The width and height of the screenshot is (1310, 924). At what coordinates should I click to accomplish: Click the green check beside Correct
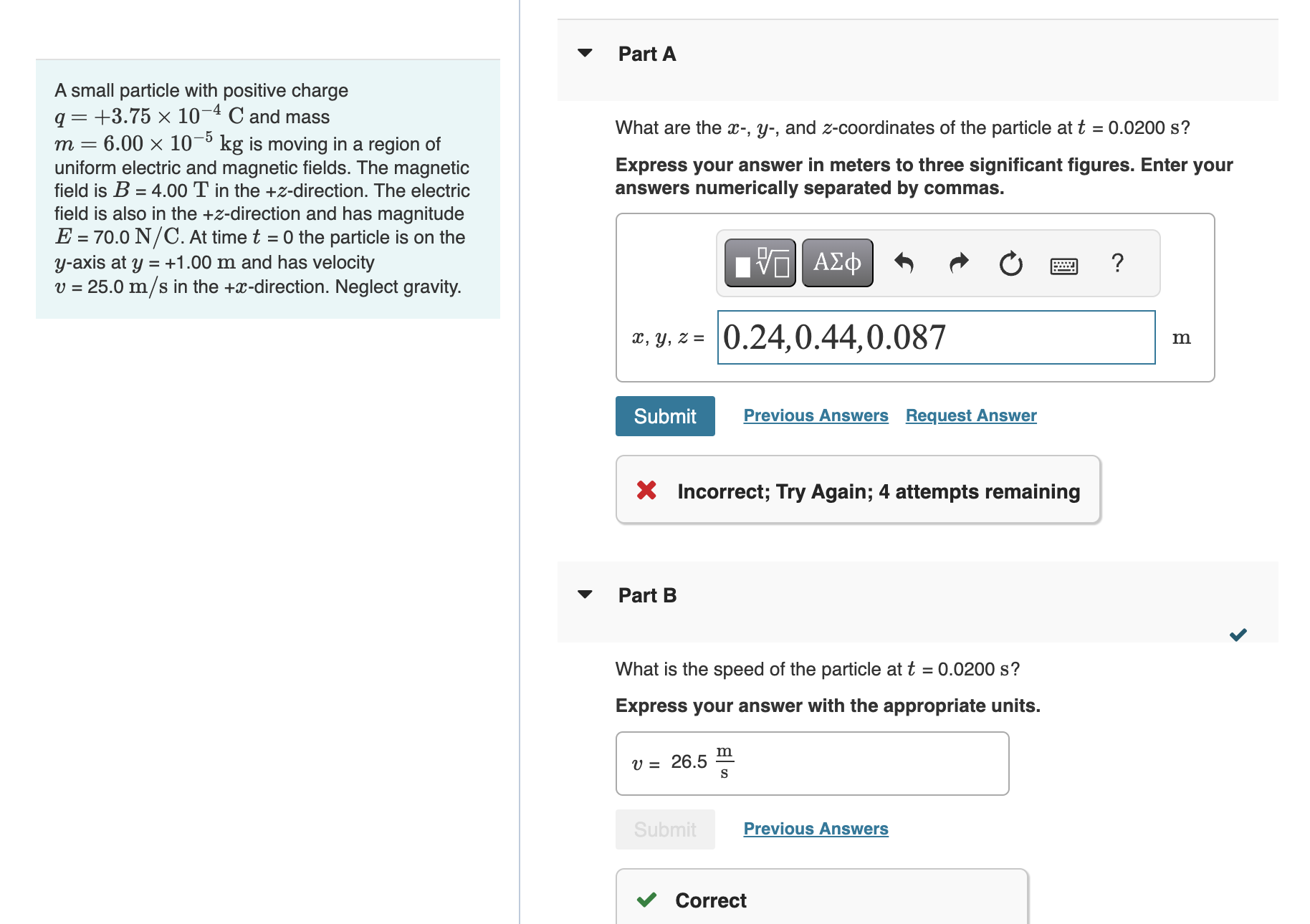click(647, 900)
